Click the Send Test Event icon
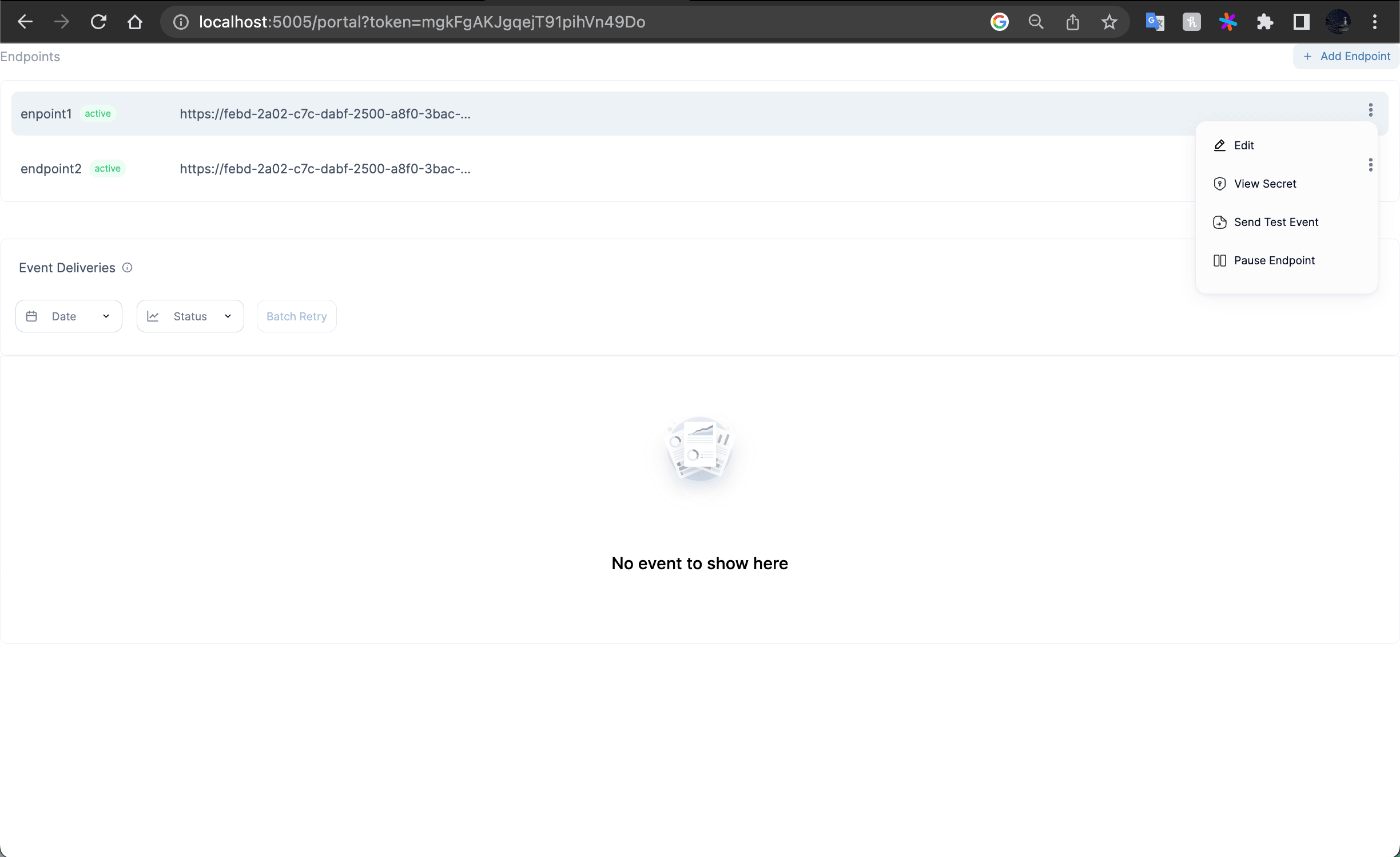 (1220, 222)
